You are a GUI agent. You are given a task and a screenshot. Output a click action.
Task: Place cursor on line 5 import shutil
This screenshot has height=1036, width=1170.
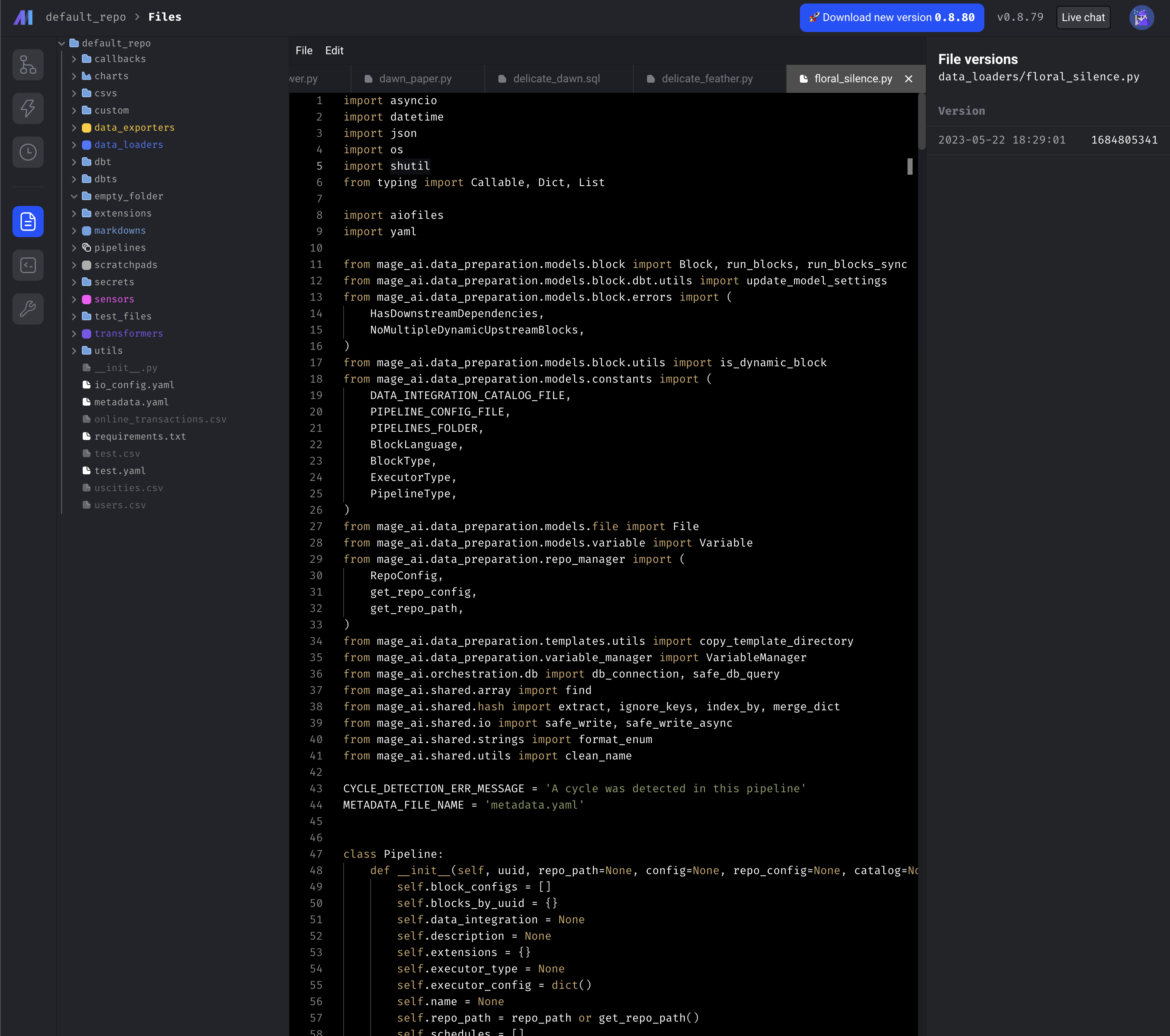[386, 166]
